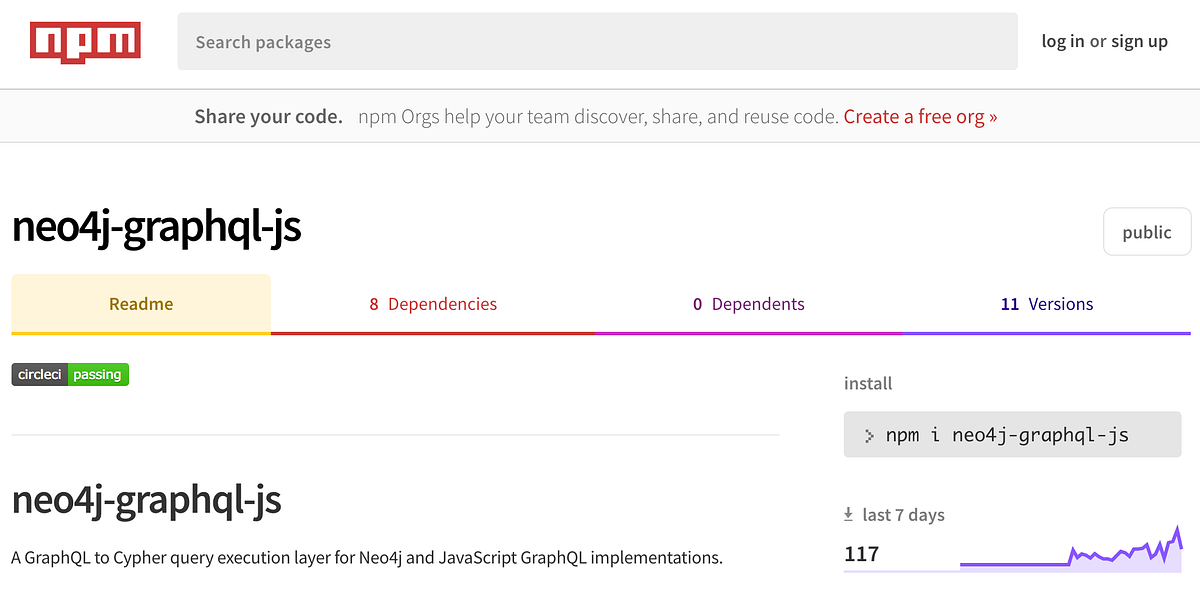The width and height of the screenshot is (1200, 591).
Task: Select the Readme tab
Action: coord(141,304)
